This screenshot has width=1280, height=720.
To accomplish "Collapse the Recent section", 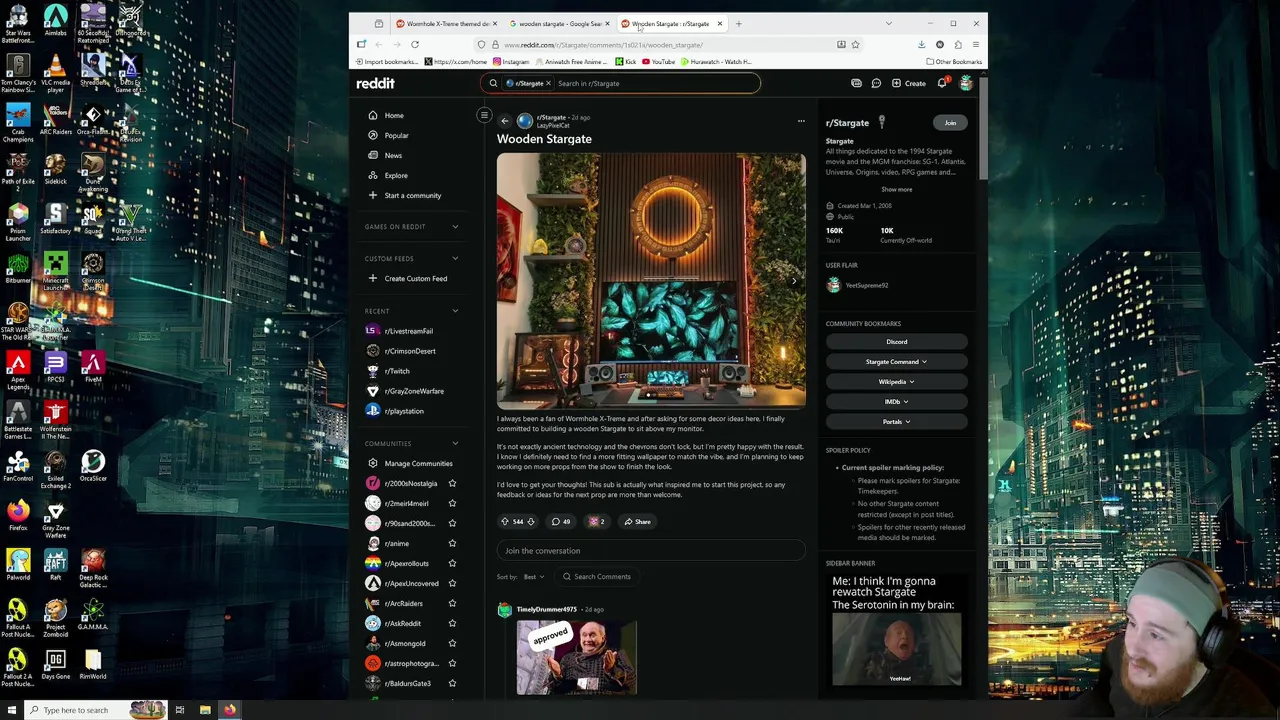I will [455, 311].
